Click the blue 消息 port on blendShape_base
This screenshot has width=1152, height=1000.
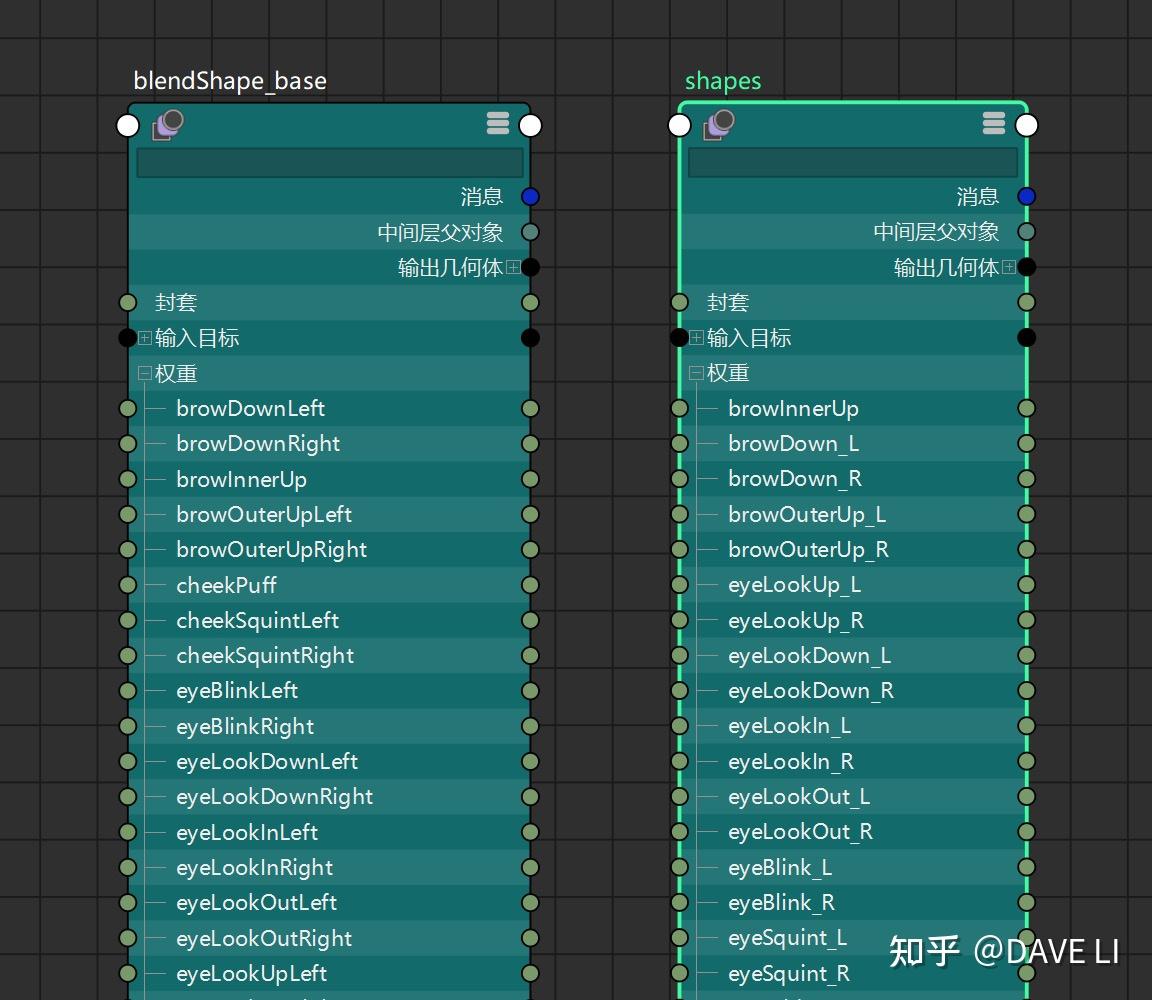[x=530, y=196]
